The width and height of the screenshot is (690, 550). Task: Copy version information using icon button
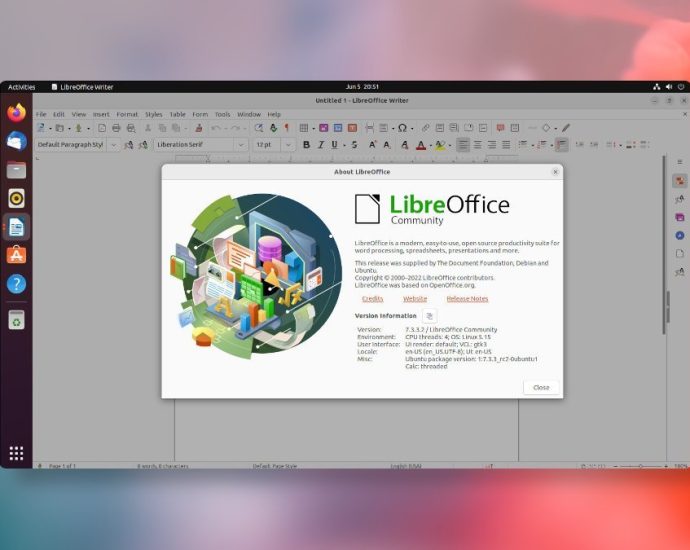tap(429, 316)
